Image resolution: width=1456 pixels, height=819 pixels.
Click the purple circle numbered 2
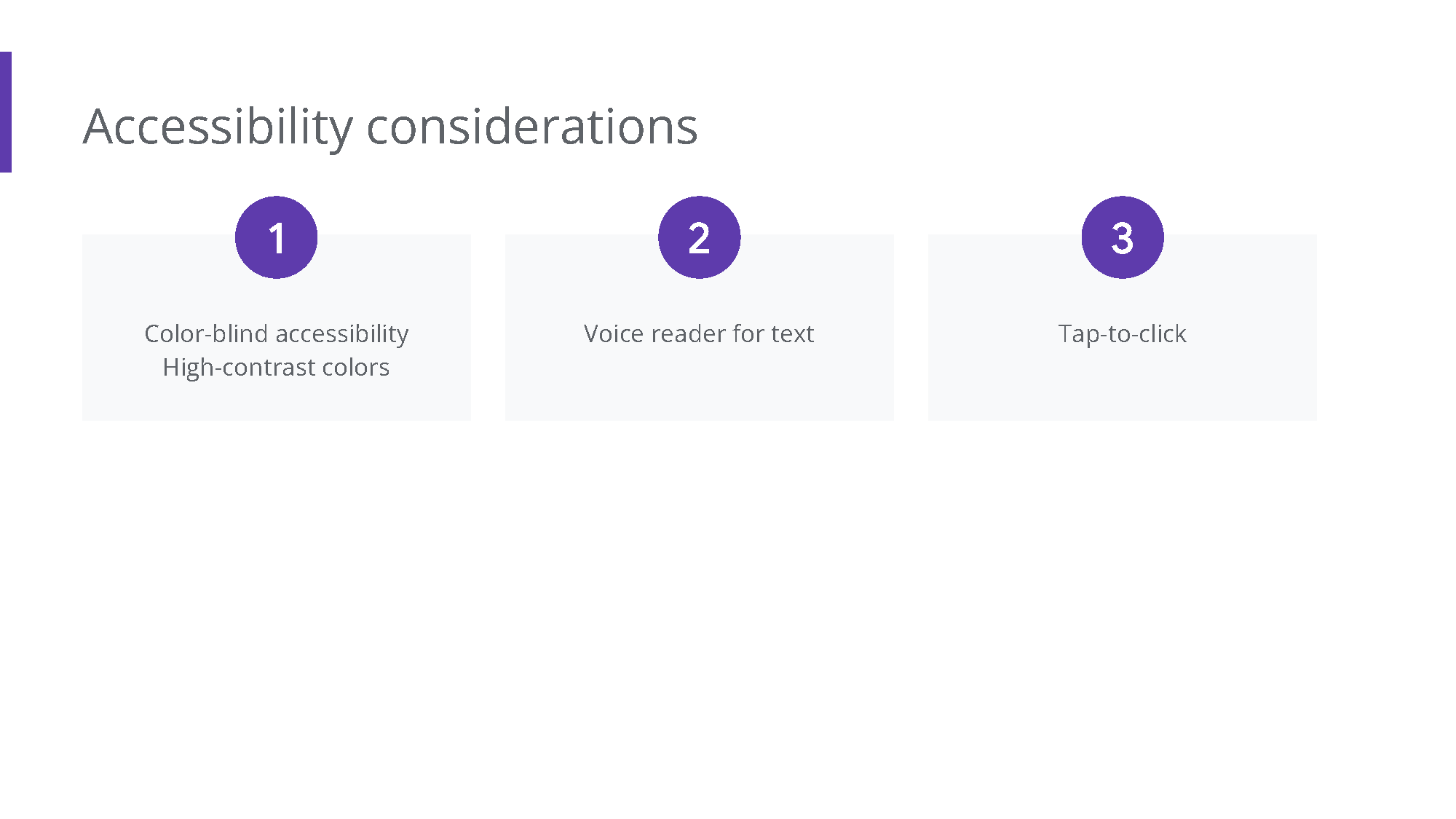click(x=699, y=237)
